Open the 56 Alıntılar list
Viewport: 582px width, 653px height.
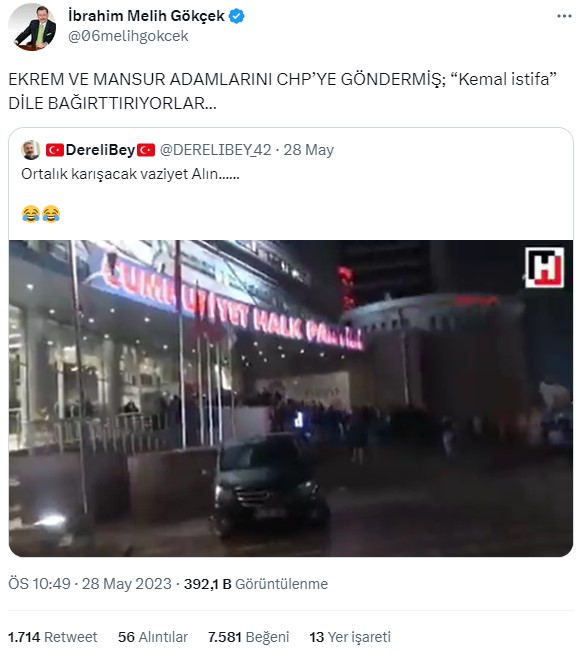(x=153, y=637)
